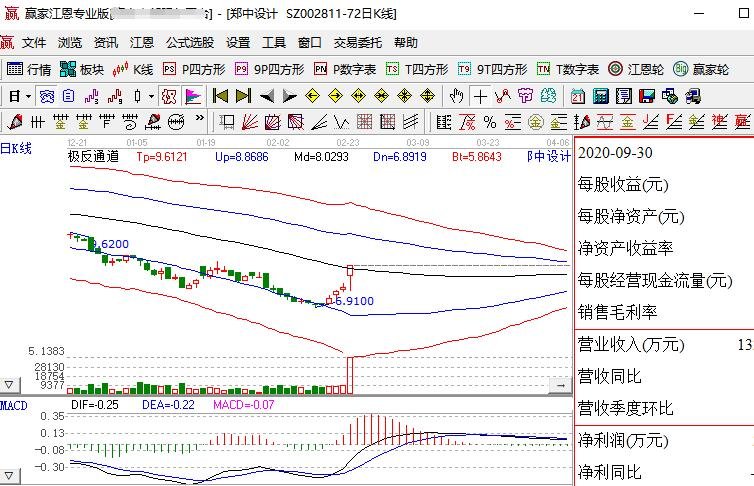Select the red grid square tool
This screenshot has height=486, width=754.
(364, 122)
